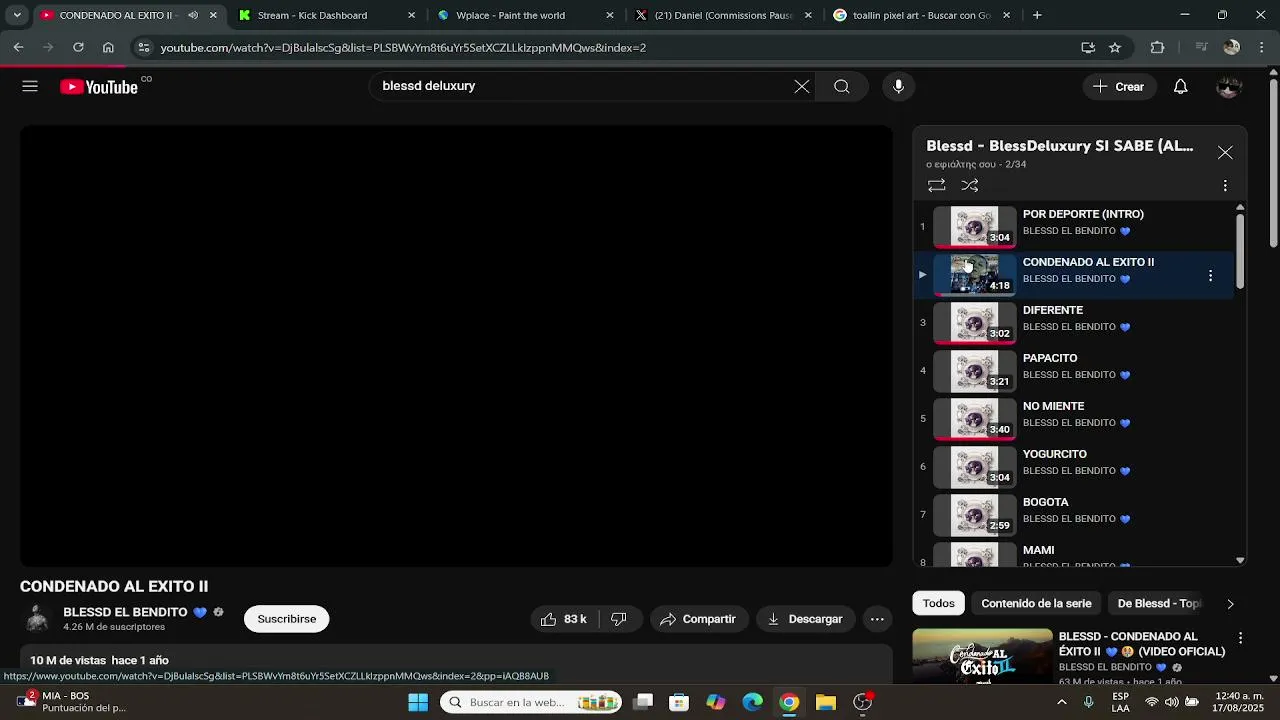Viewport: 1280px width, 720px height.
Task: Close the playlist panel
Action: [x=1225, y=153]
